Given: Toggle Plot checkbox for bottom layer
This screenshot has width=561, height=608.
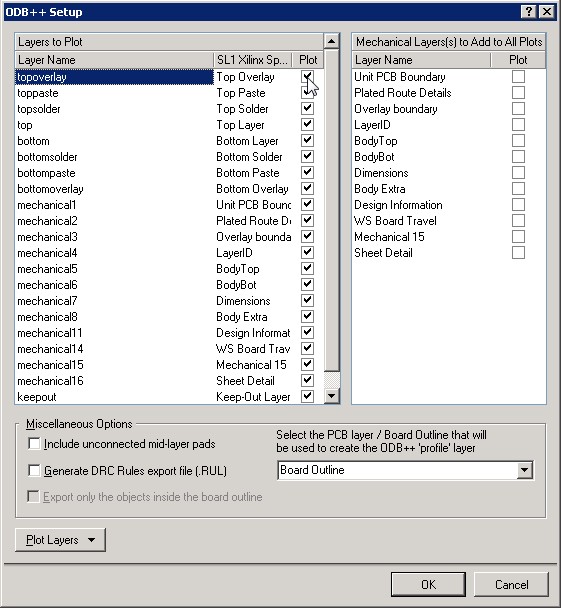Looking at the screenshot, I should (x=307, y=140).
